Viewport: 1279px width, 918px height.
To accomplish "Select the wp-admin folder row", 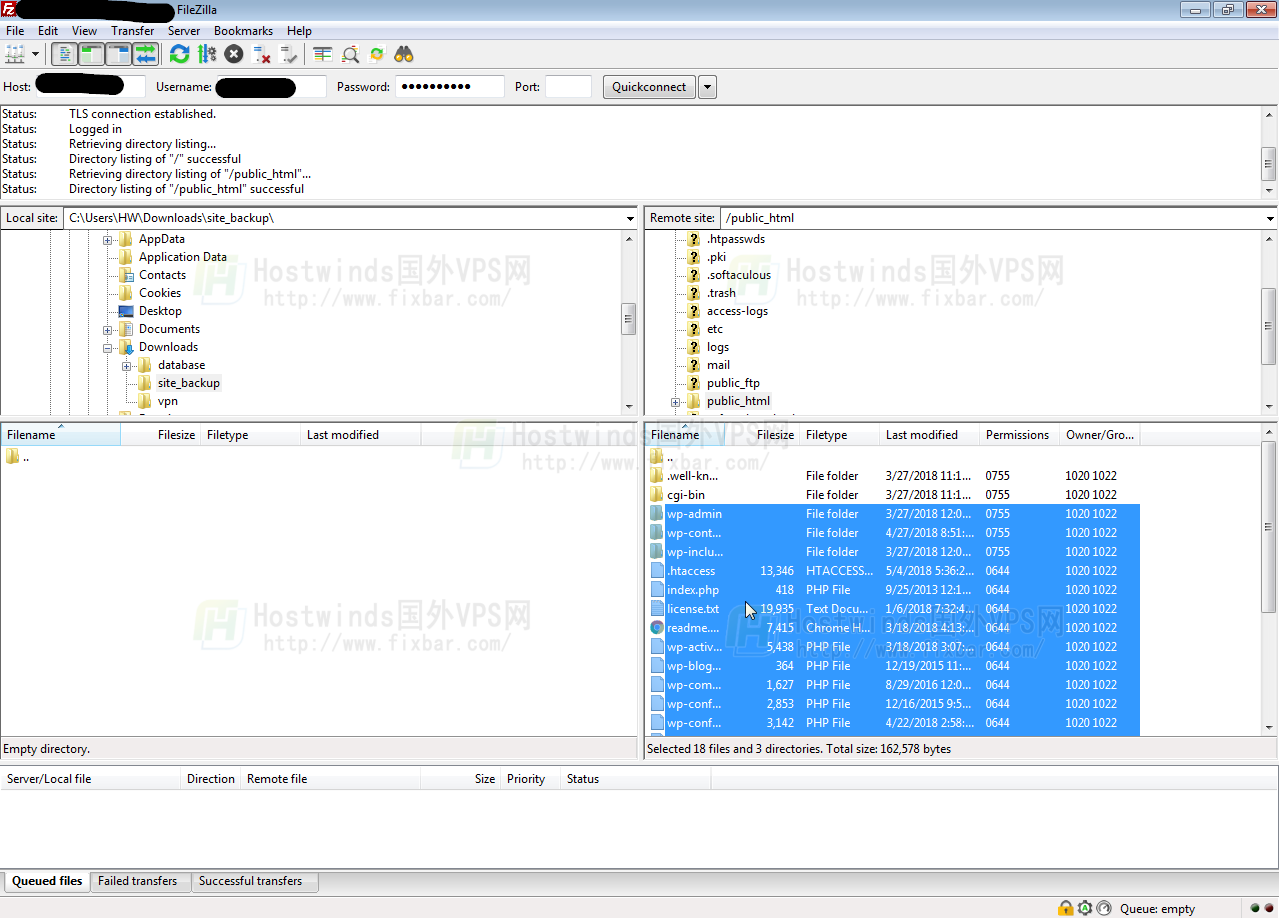I will point(893,514).
